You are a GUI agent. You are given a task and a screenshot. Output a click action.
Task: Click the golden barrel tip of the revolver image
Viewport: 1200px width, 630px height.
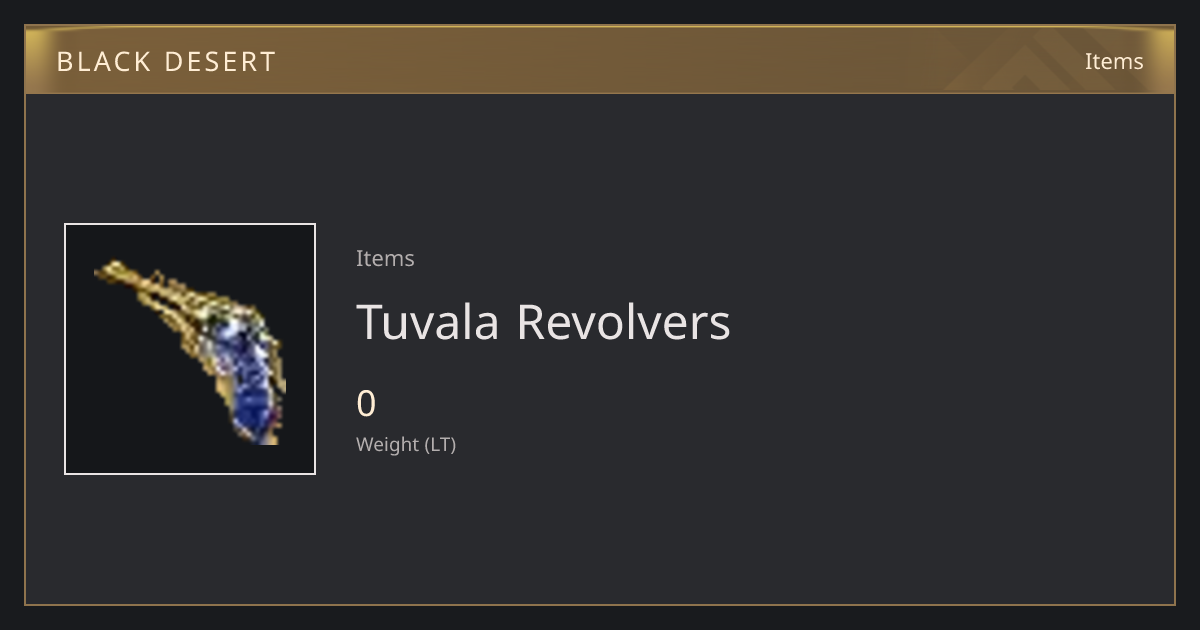(x=112, y=271)
